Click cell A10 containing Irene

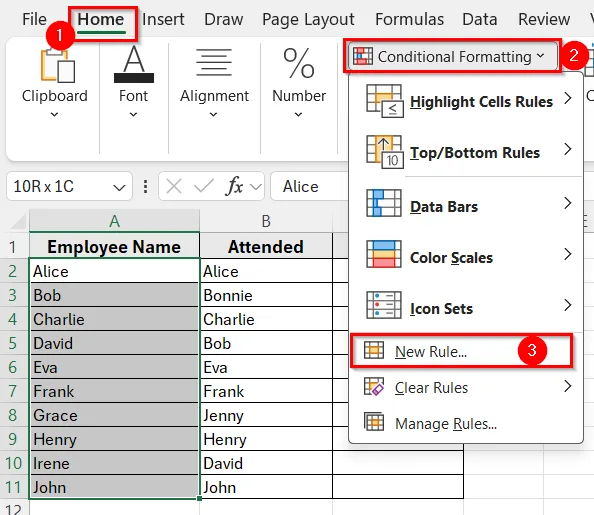(x=114, y=463)
